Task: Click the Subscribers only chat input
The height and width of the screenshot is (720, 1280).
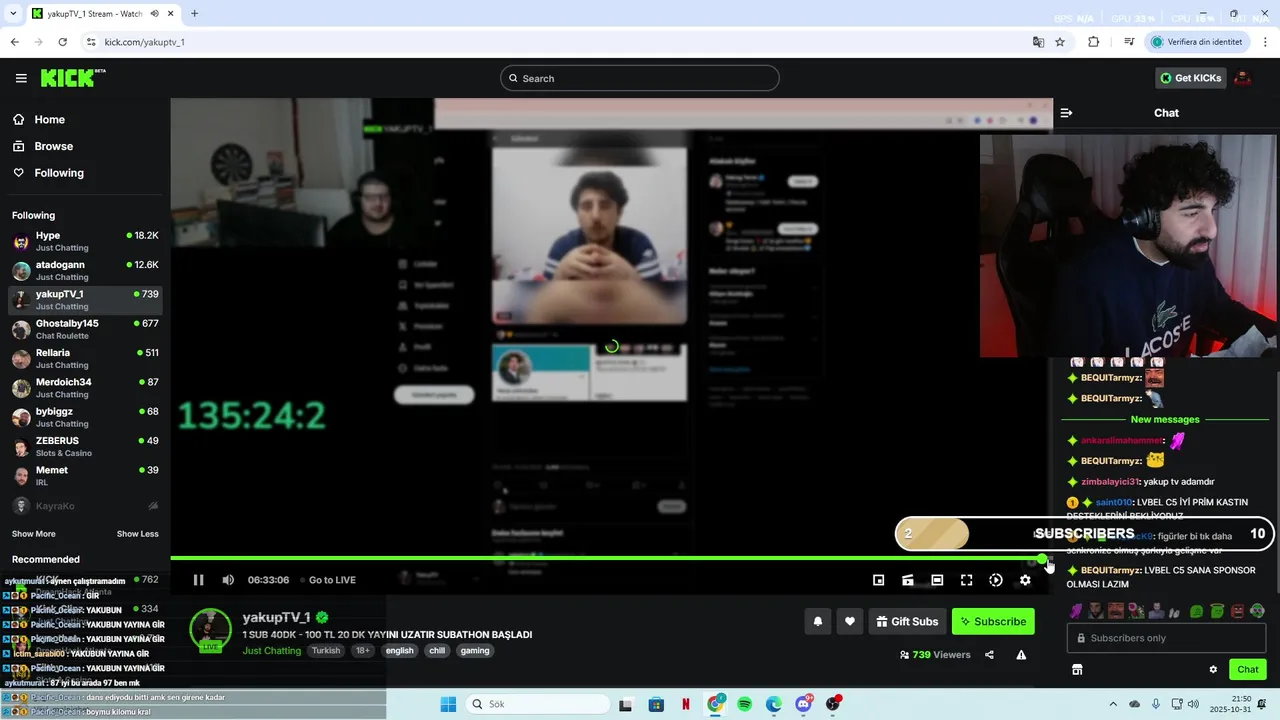Action: pyautogui.click(x=1166, y=638)
